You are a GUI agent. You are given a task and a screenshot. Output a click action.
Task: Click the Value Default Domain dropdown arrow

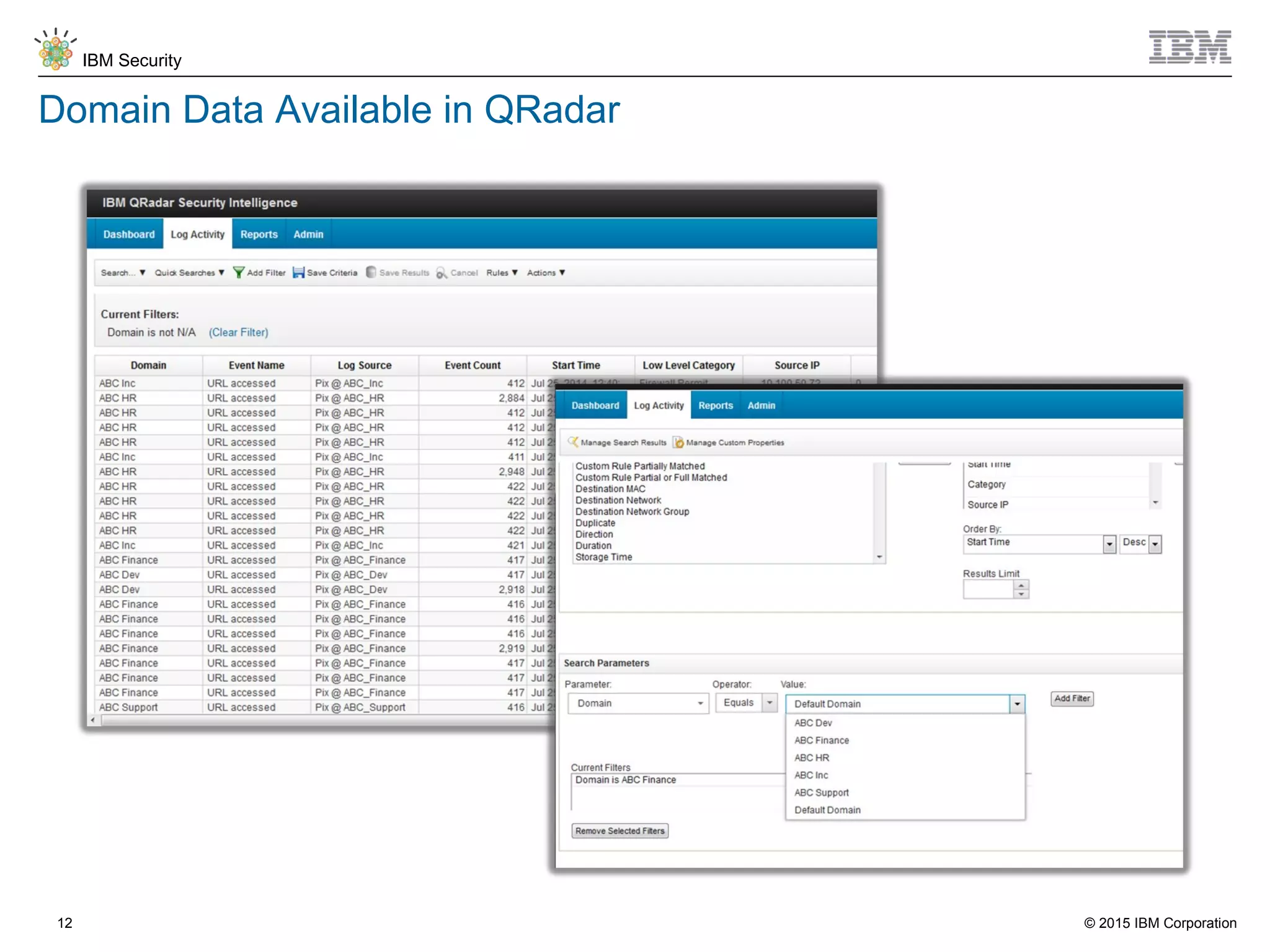(1017, 704)
